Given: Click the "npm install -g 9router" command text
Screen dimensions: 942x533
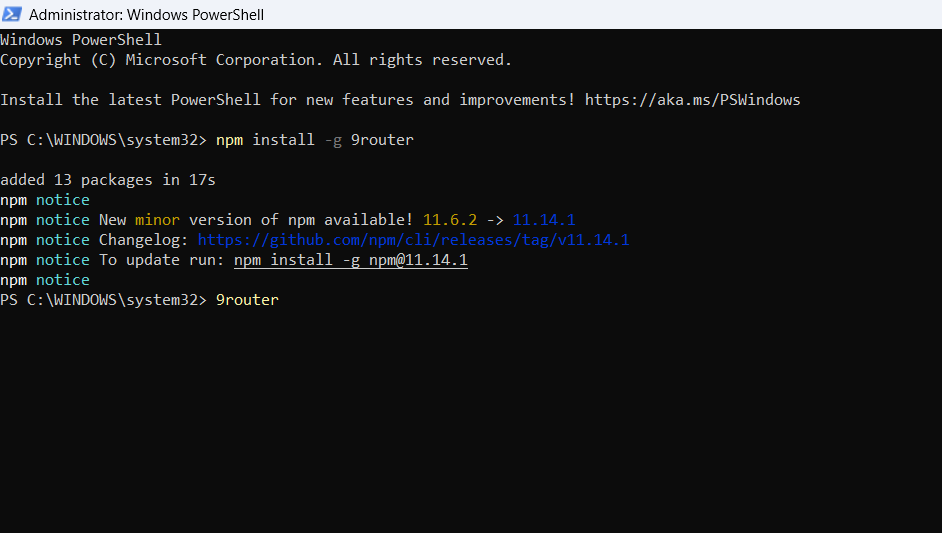Looking at the screenshot, I should (315, 140).
